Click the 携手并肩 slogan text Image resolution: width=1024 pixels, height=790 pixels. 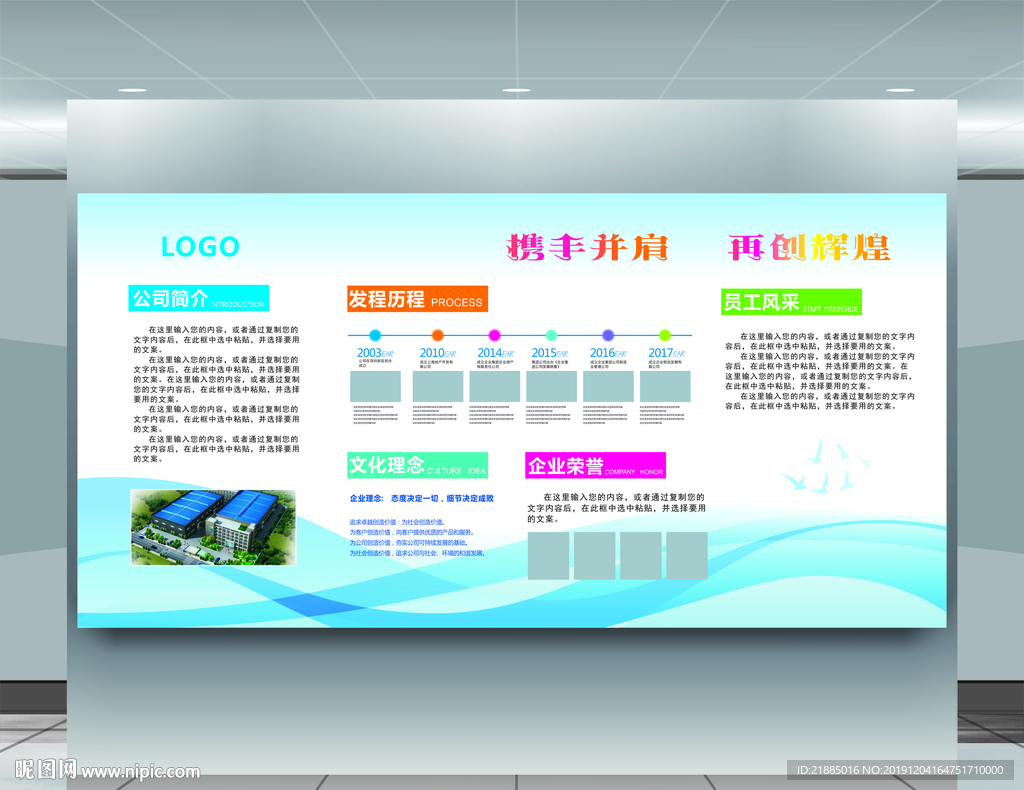coord(588,247)
